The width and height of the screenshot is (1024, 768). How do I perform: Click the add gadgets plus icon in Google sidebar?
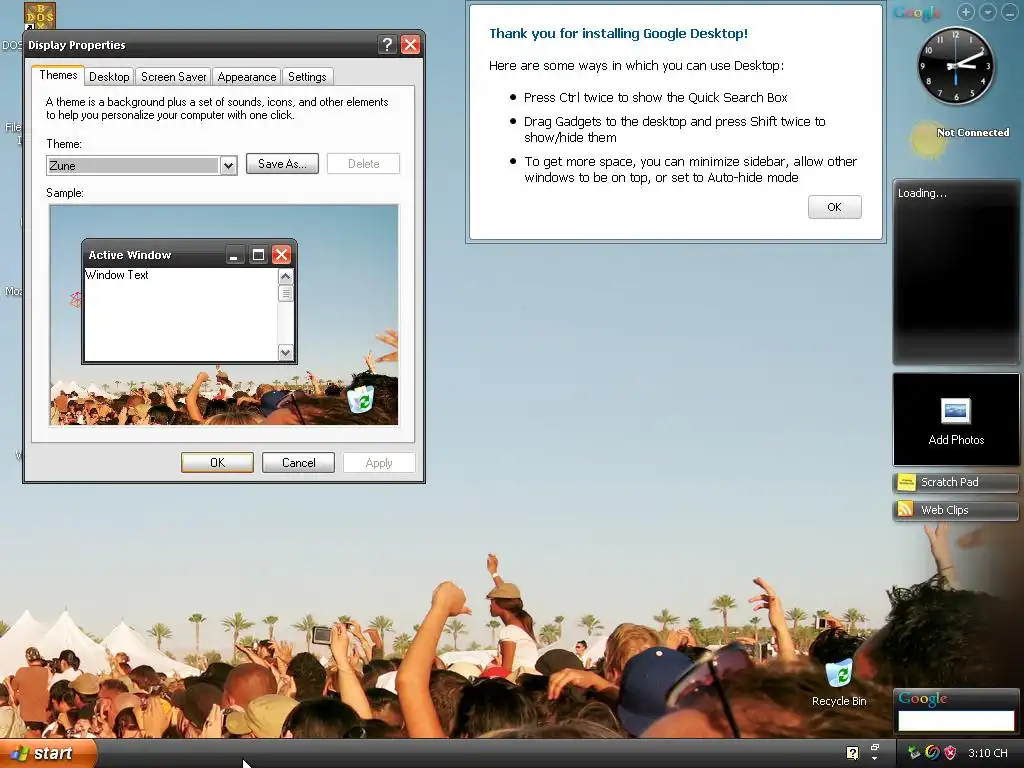(x=966, y=12)
